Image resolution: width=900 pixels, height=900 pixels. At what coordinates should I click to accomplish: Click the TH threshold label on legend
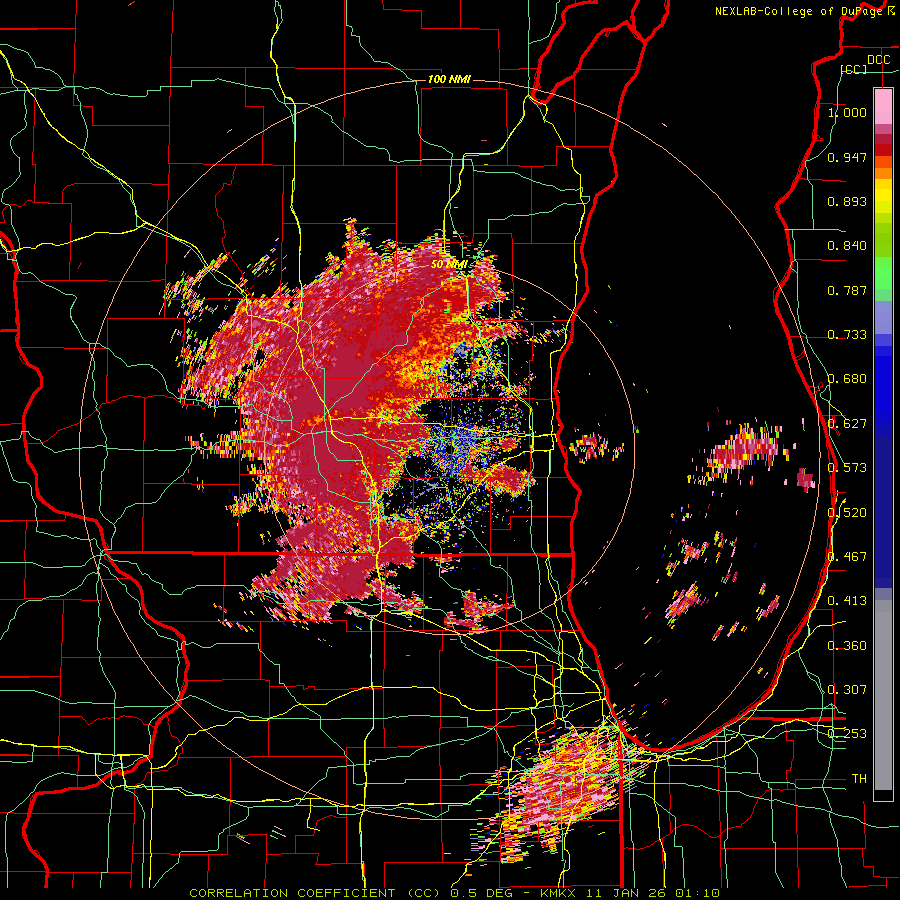859,779
